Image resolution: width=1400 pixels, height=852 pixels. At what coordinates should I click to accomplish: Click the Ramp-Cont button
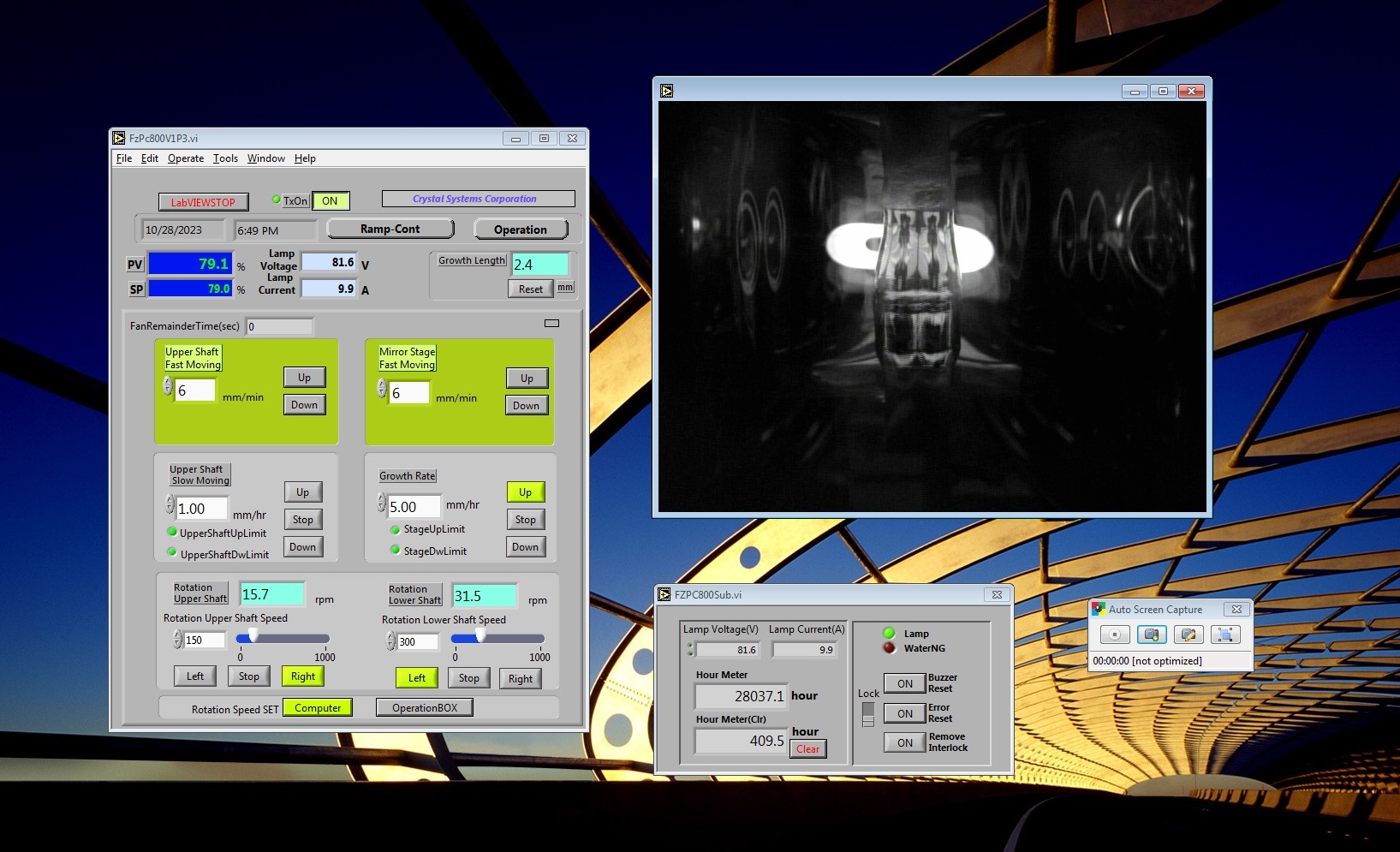point(390,229)
